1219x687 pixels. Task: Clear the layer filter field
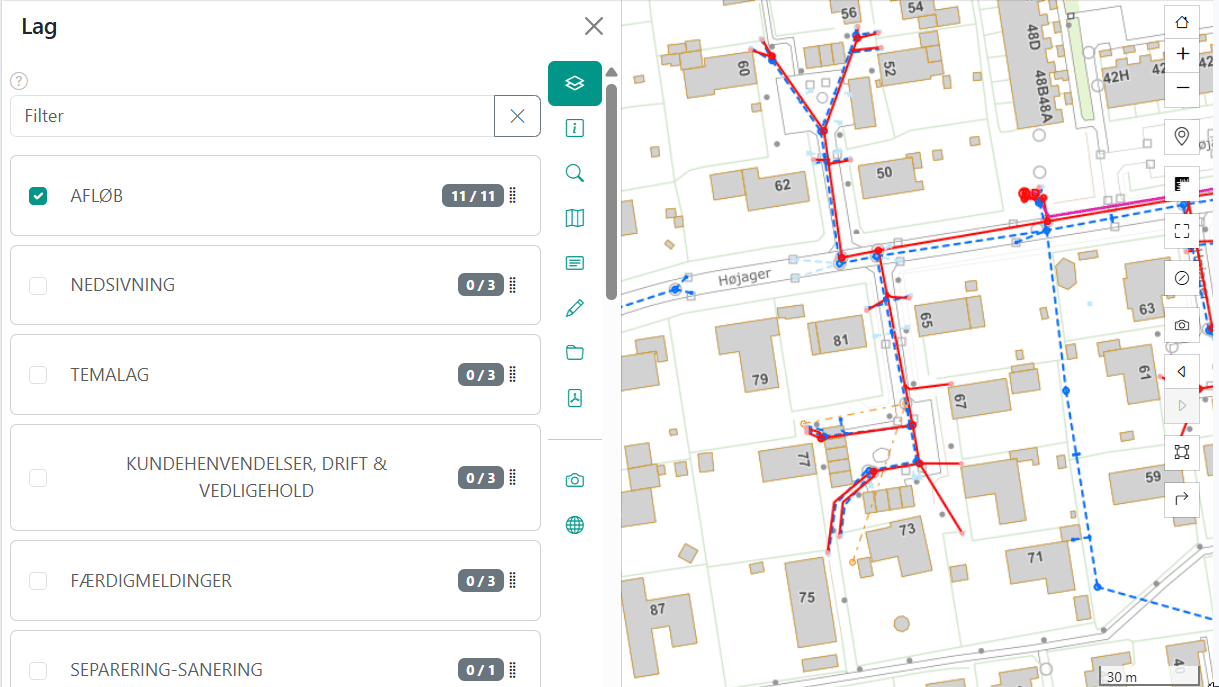pos(517,116)
